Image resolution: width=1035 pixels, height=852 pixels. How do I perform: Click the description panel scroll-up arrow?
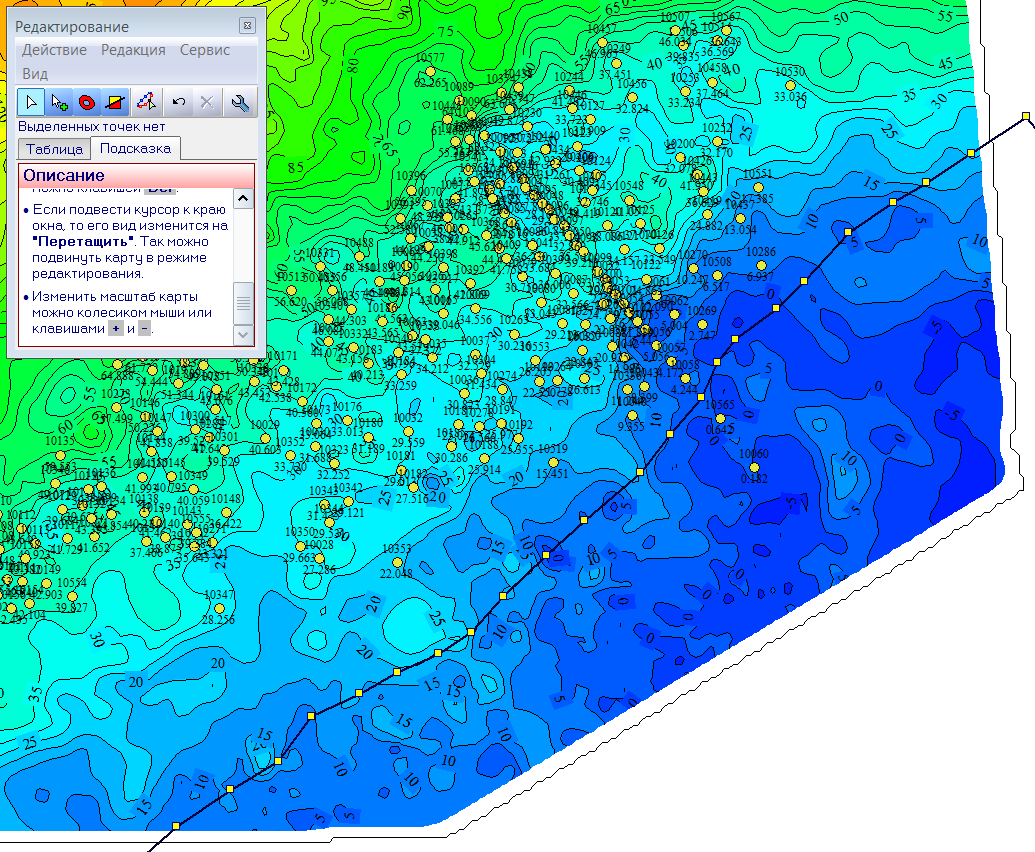tap(243, 198)
